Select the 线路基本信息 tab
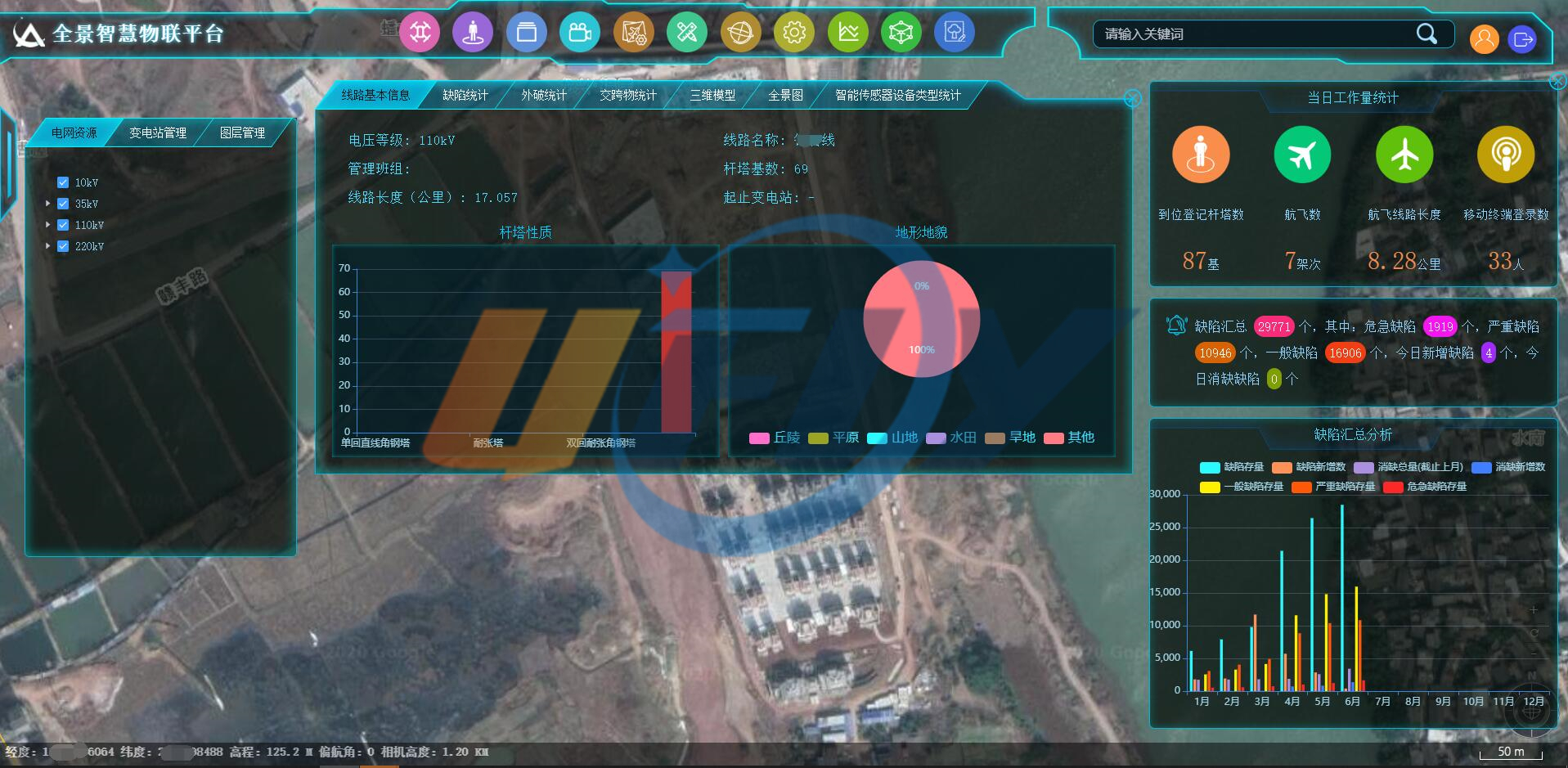Viewport: 1568px width, 768px height. pos(375,95)
